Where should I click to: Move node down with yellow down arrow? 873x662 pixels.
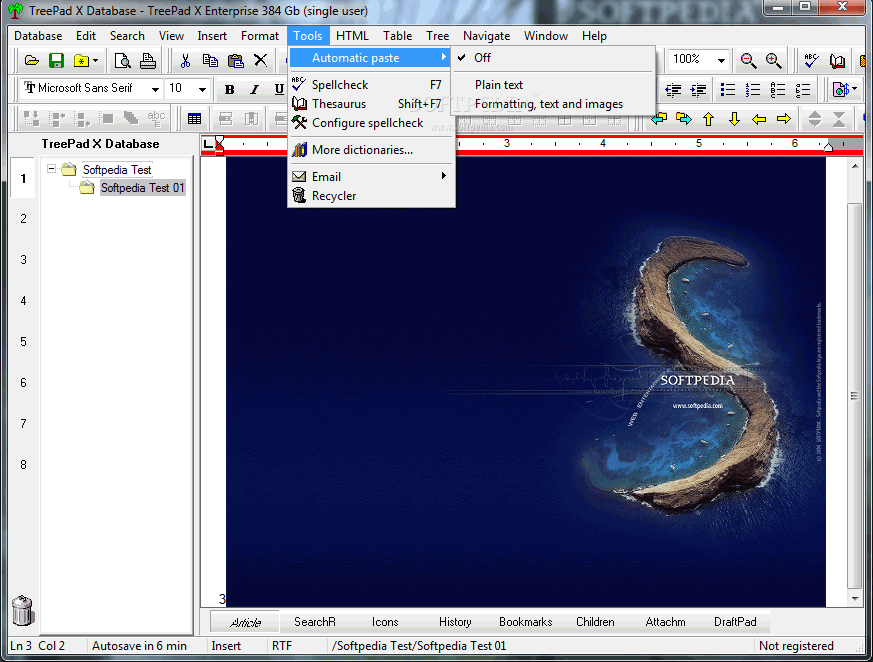click(x=734, y=119)
